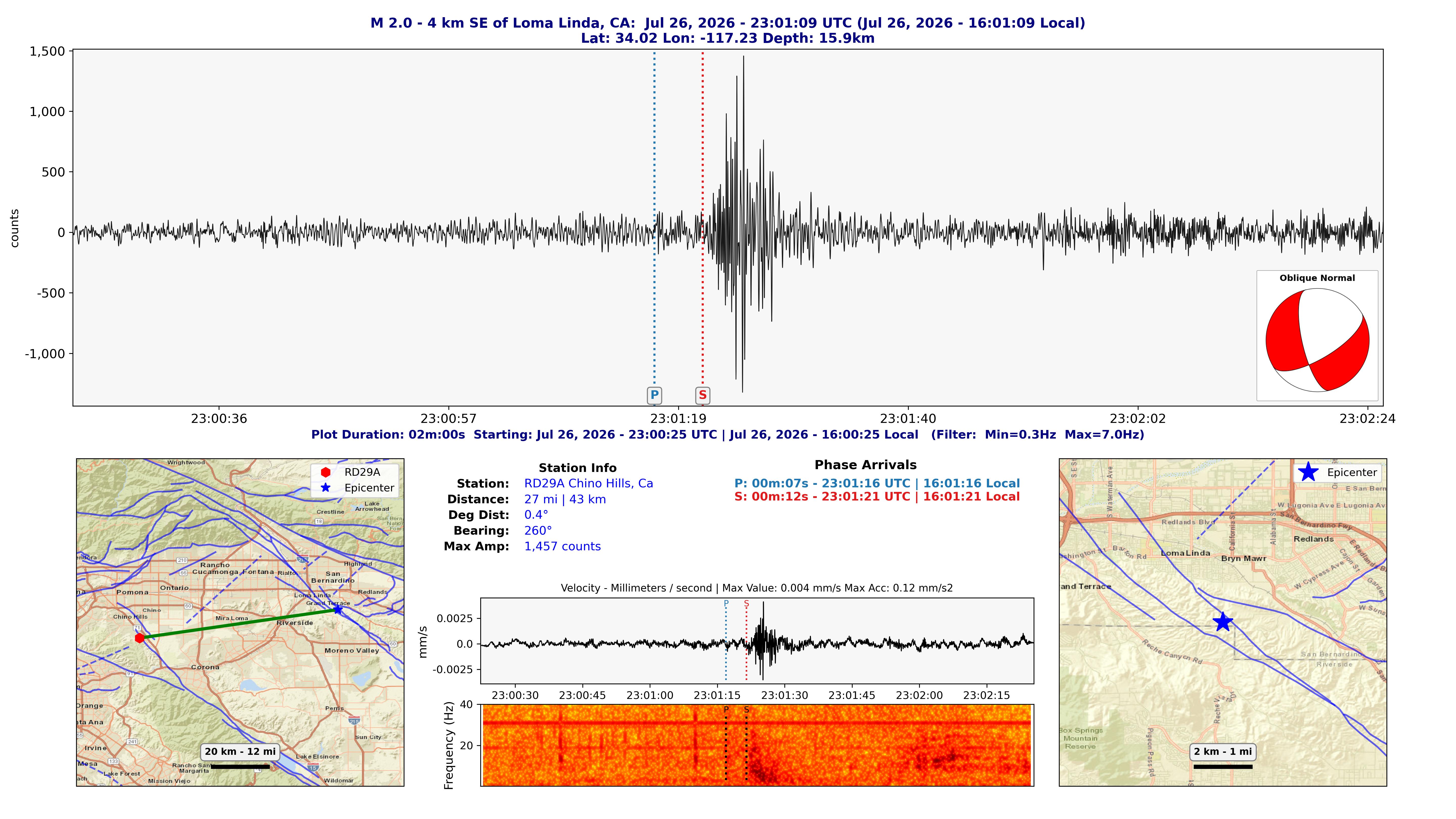Screen dimensions: 1456x819
Task: Click the red hexagon icon in the regional map legend
Action: pyautogui.click(x=326, y=472)
